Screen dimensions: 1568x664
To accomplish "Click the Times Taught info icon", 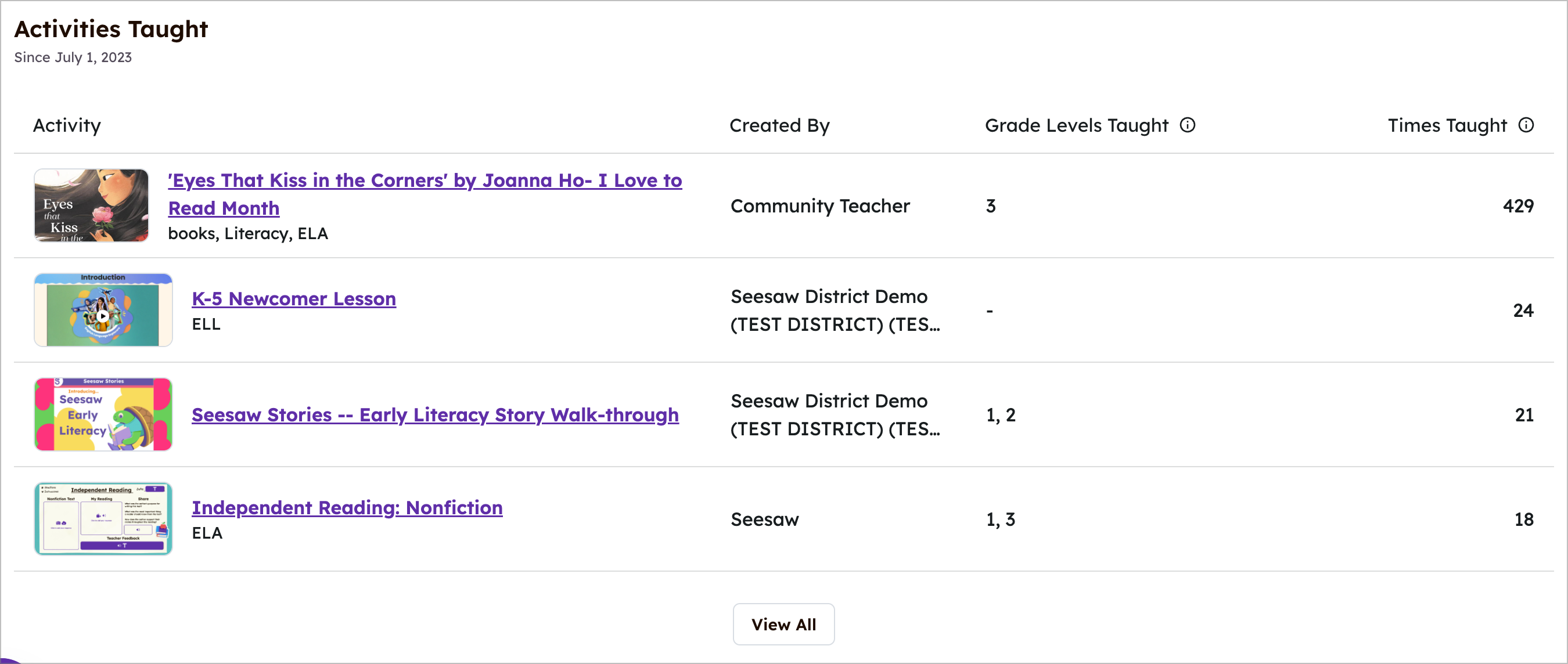I will [x=1526, y=125].
